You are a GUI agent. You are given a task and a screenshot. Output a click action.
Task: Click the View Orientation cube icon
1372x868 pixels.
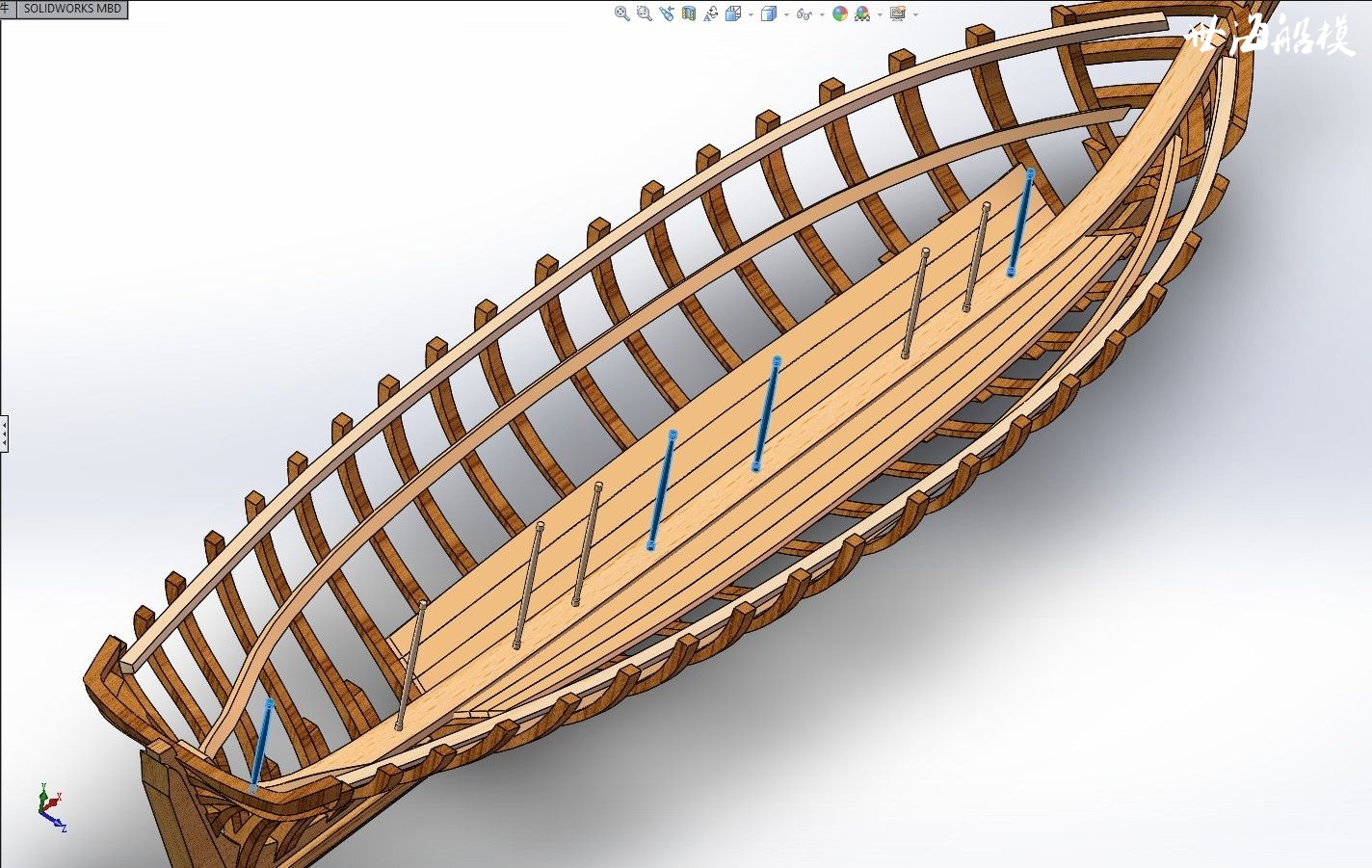click(x=733, y=13)
